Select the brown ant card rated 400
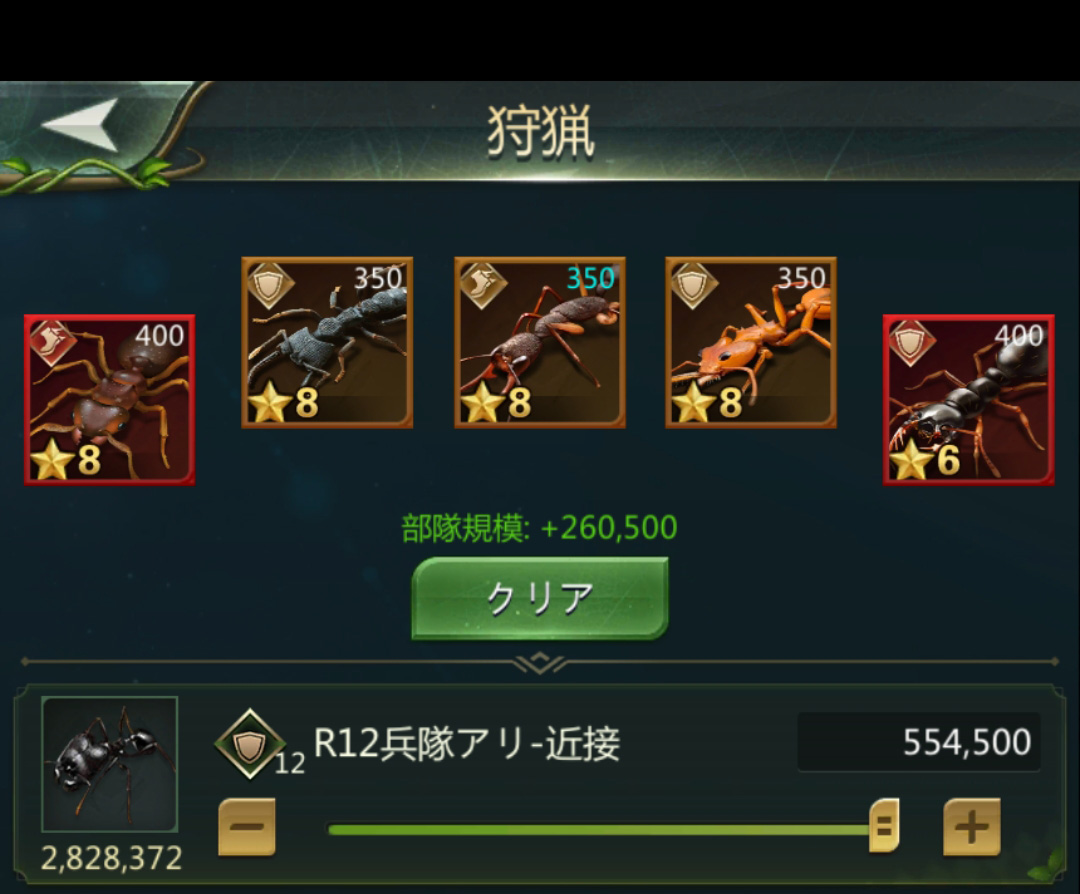This screenshot has height=894, width=1080. (x=110, y=400)
